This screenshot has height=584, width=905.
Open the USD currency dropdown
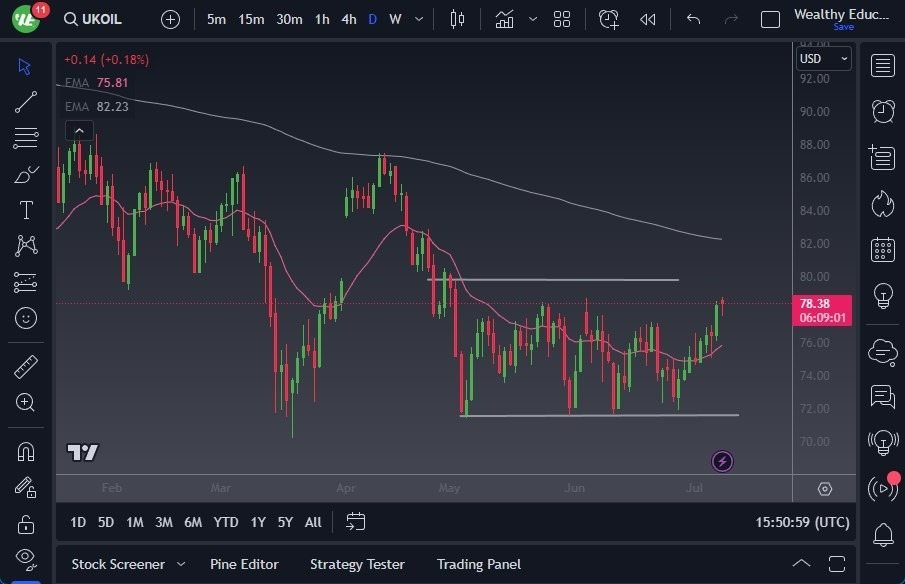pos(823,59)
